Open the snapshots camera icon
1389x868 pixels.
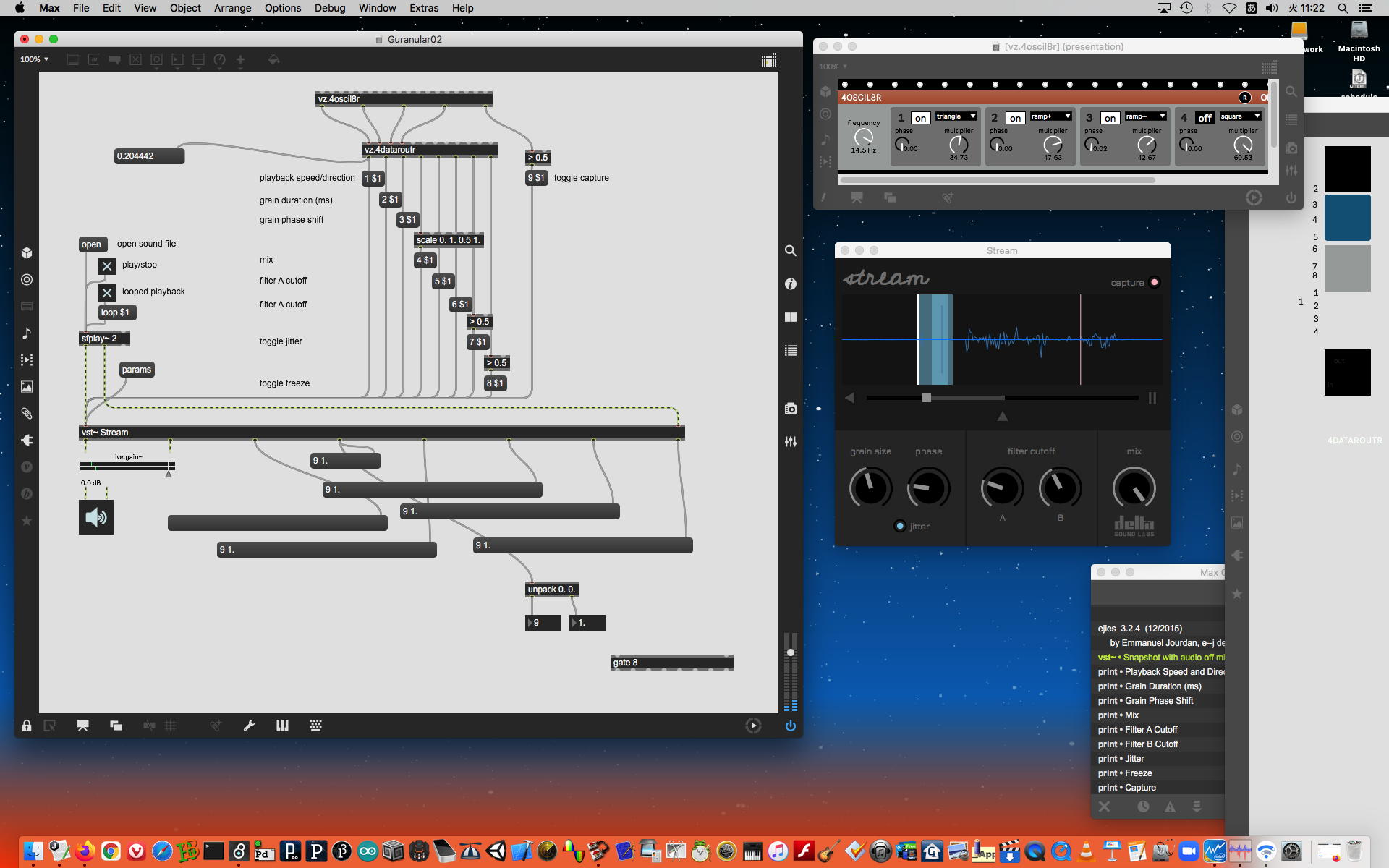point(790,409)
